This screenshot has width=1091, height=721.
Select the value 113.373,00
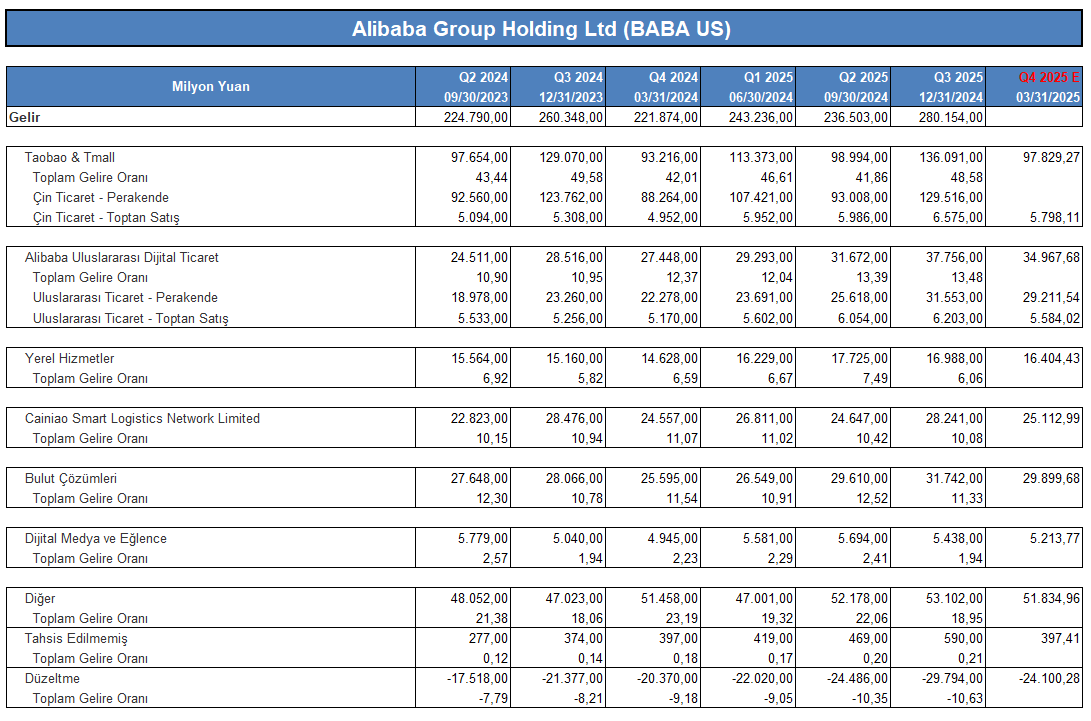[761, 157]
